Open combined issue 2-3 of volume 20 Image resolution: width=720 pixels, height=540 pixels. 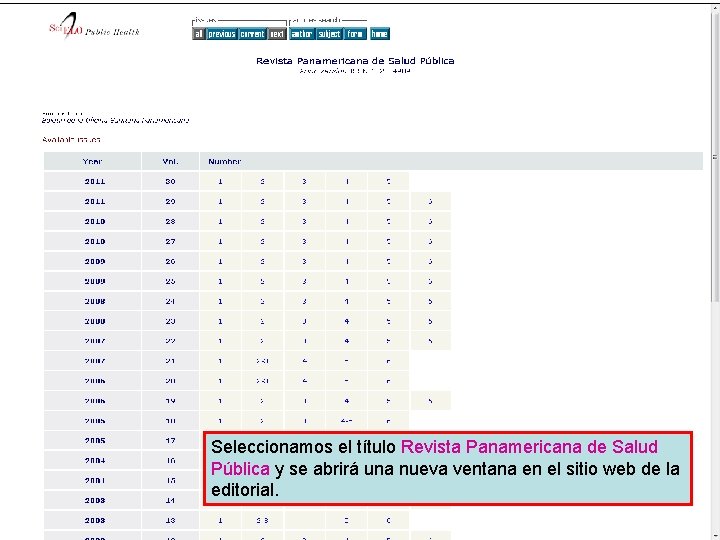262,381
